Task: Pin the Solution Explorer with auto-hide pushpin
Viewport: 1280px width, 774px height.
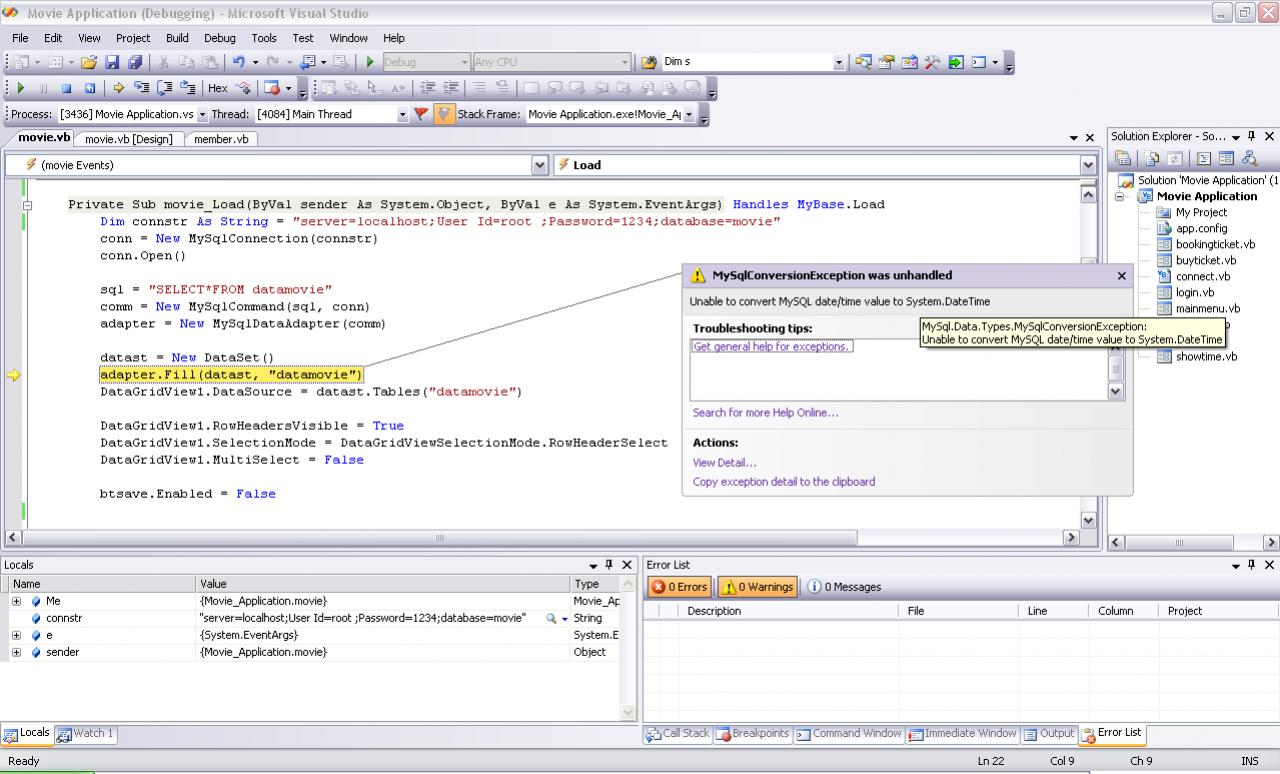Action: click(1252, 136)
